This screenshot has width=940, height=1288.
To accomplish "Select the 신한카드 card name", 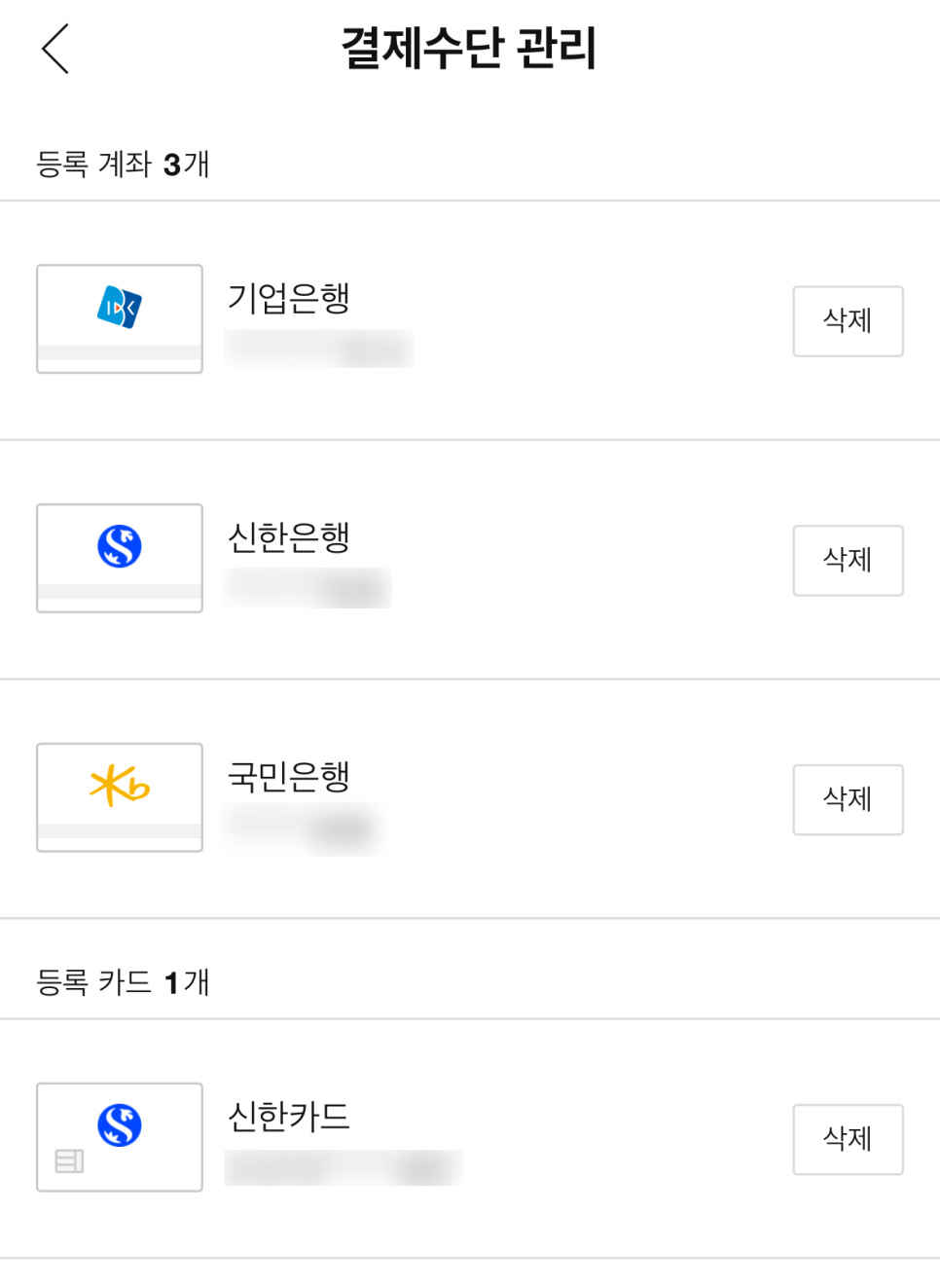I will (x=288, y=1116).
